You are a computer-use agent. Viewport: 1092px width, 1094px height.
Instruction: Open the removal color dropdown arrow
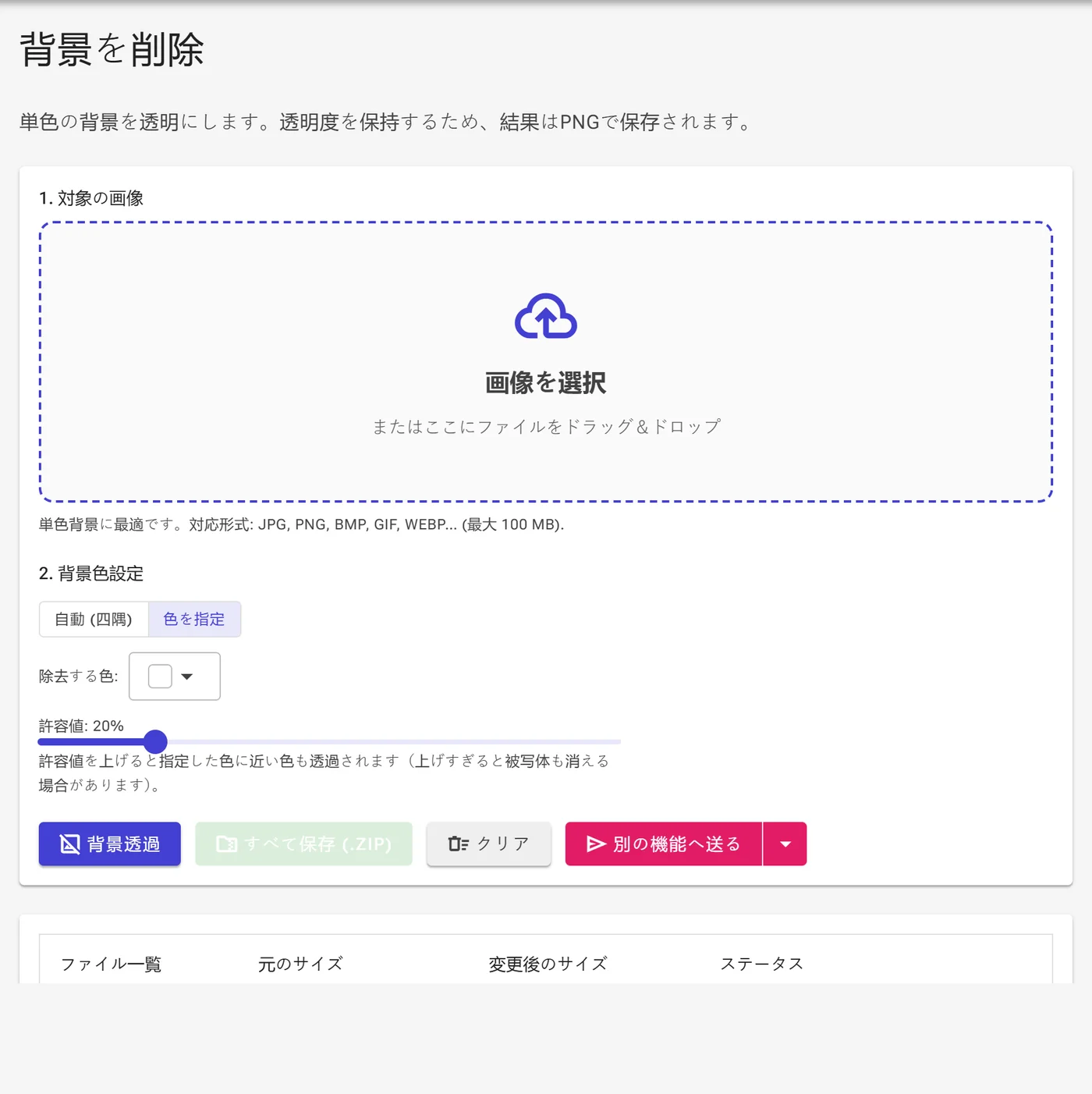[x=187, y=676]
